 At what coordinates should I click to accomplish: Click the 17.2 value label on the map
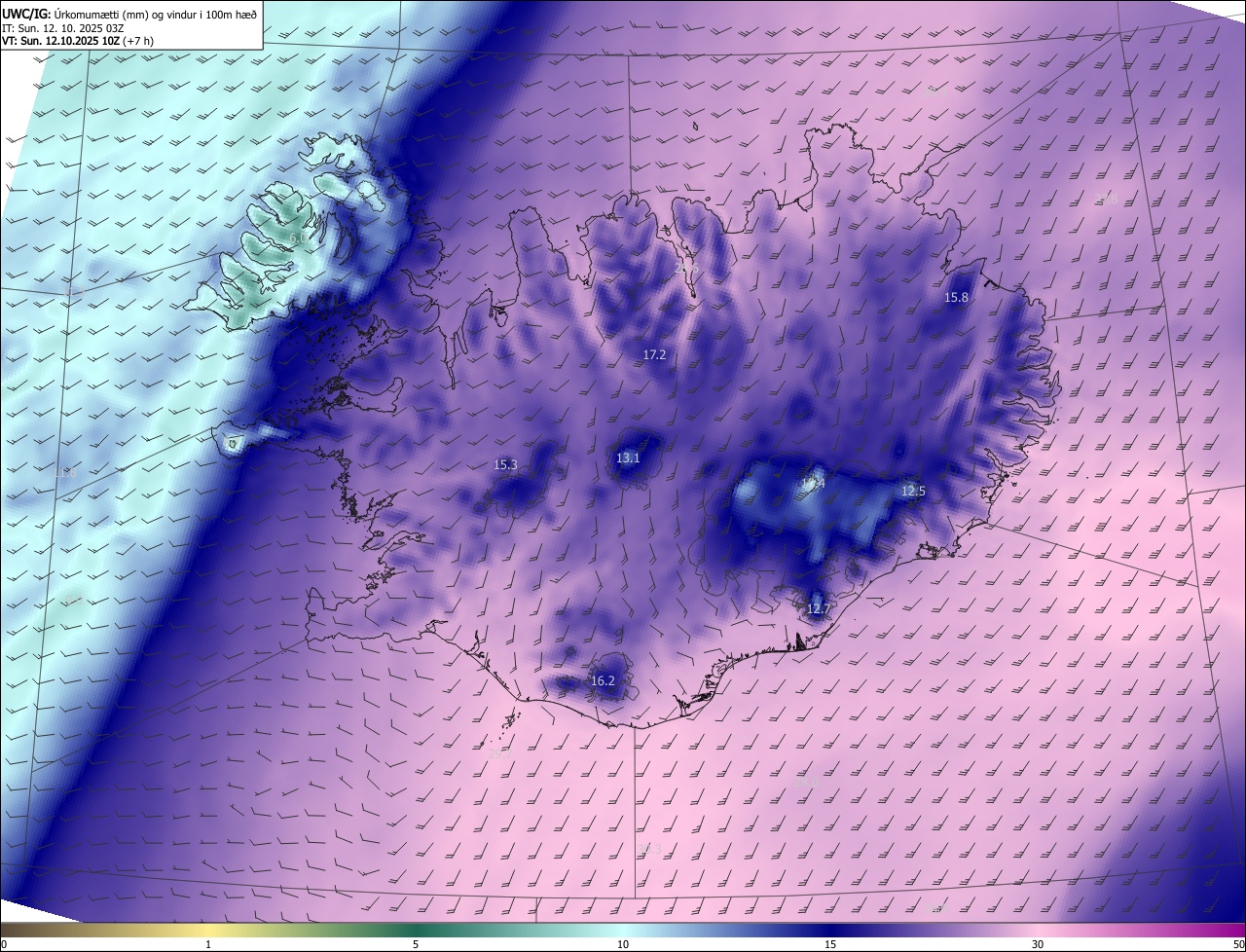pyautogui.click(x=654, y=355)
